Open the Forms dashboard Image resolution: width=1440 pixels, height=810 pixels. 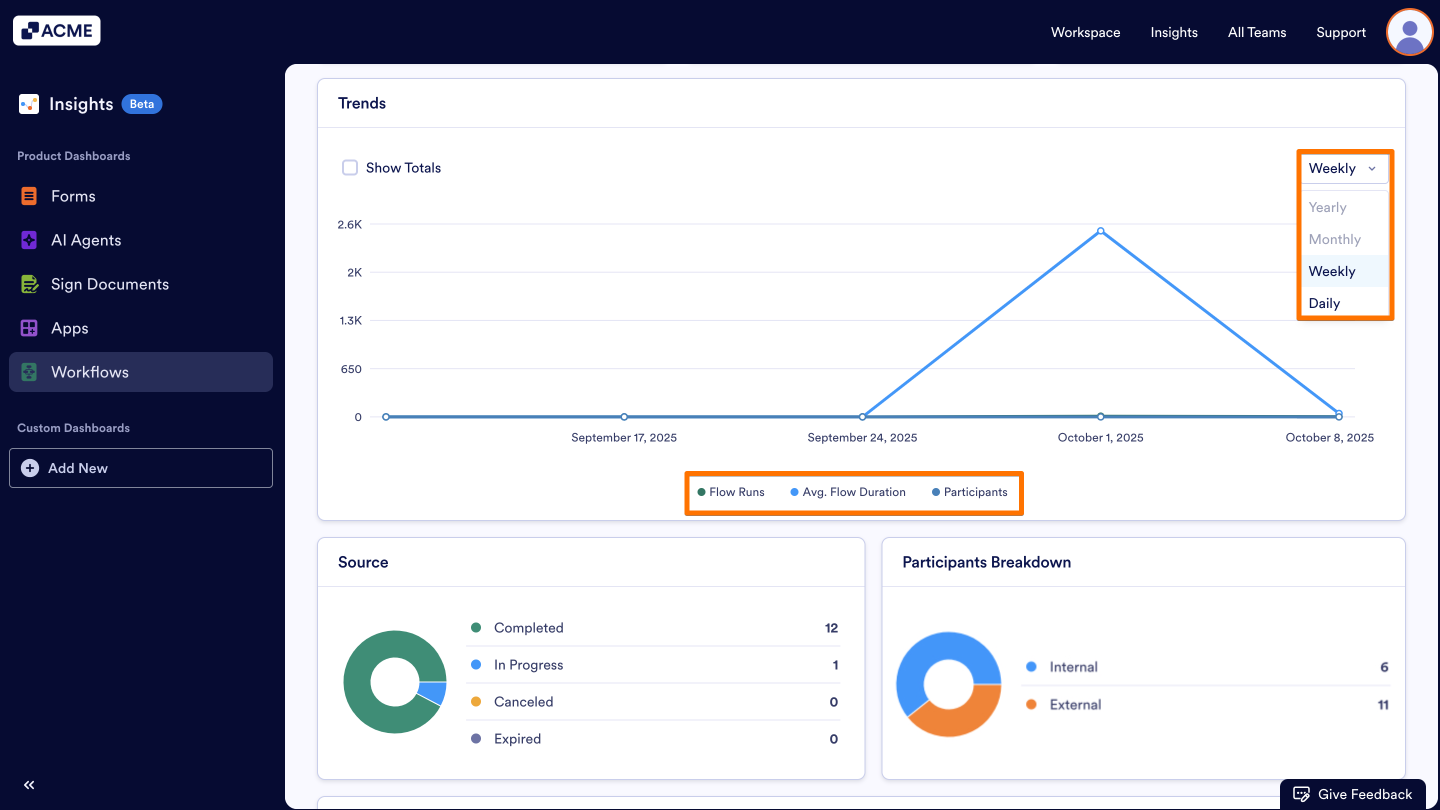[72, 196]
